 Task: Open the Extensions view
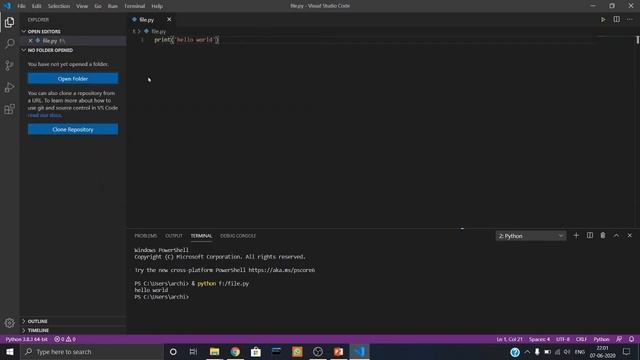[x=9, y=109]
